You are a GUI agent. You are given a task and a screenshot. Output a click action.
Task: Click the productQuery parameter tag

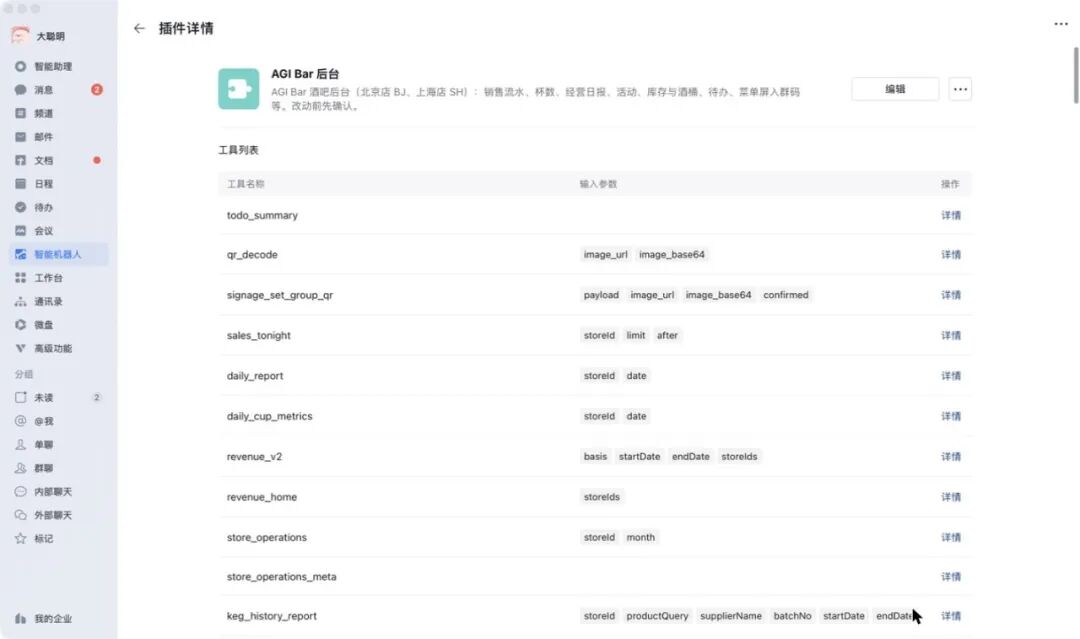coord(657,616)
